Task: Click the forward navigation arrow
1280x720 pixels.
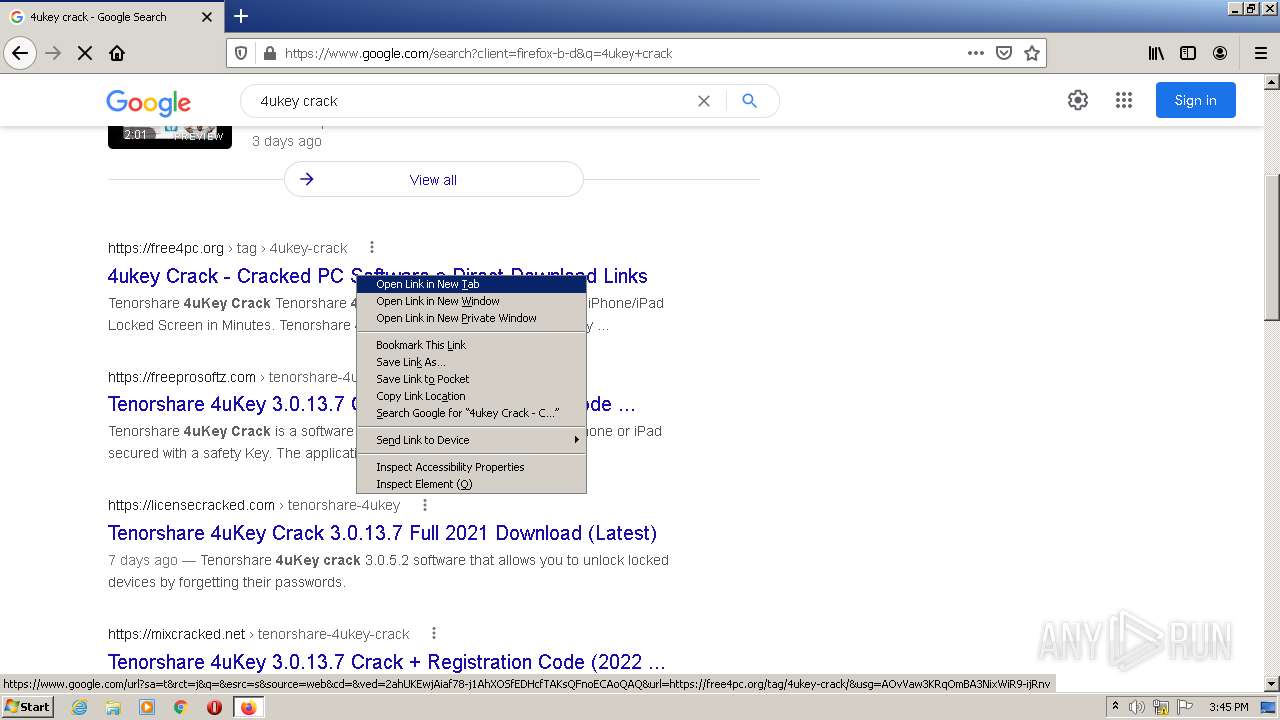Action: pyautogui.click(x=53, y=53)
